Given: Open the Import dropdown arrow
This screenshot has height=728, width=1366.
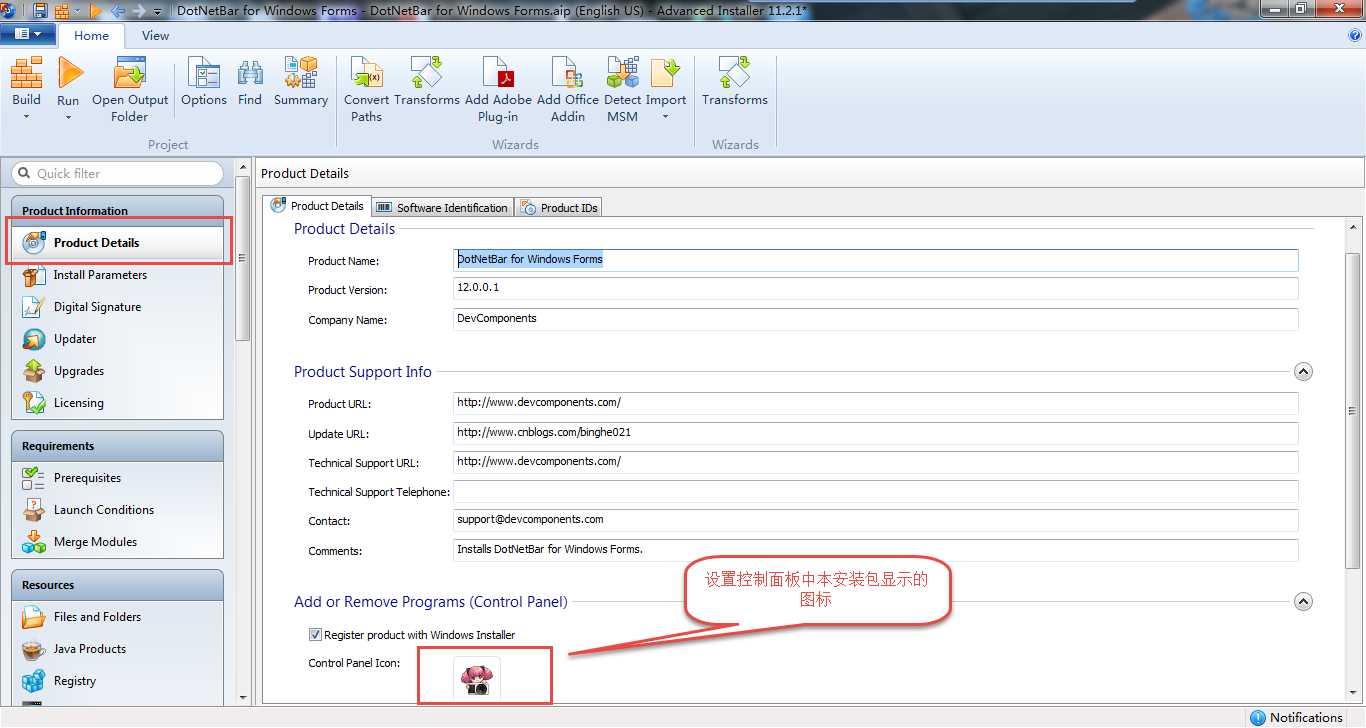Looking at the screenshot, I should [x=665, y=117].
